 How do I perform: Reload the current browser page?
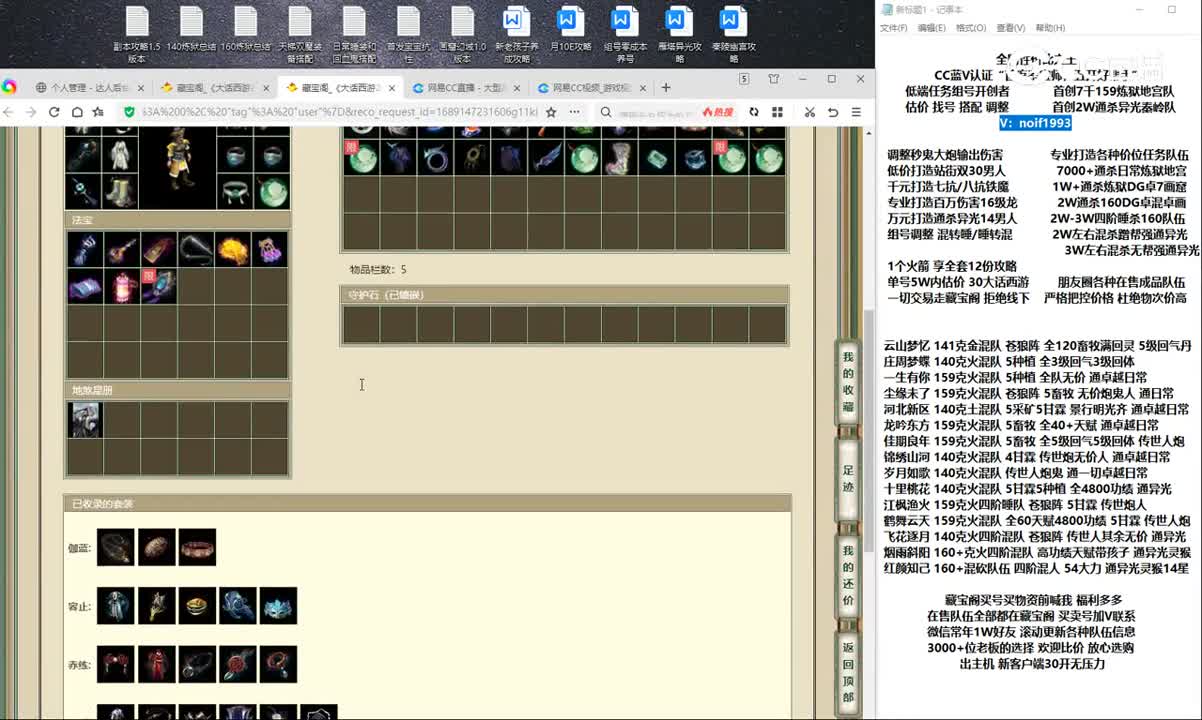54,112
